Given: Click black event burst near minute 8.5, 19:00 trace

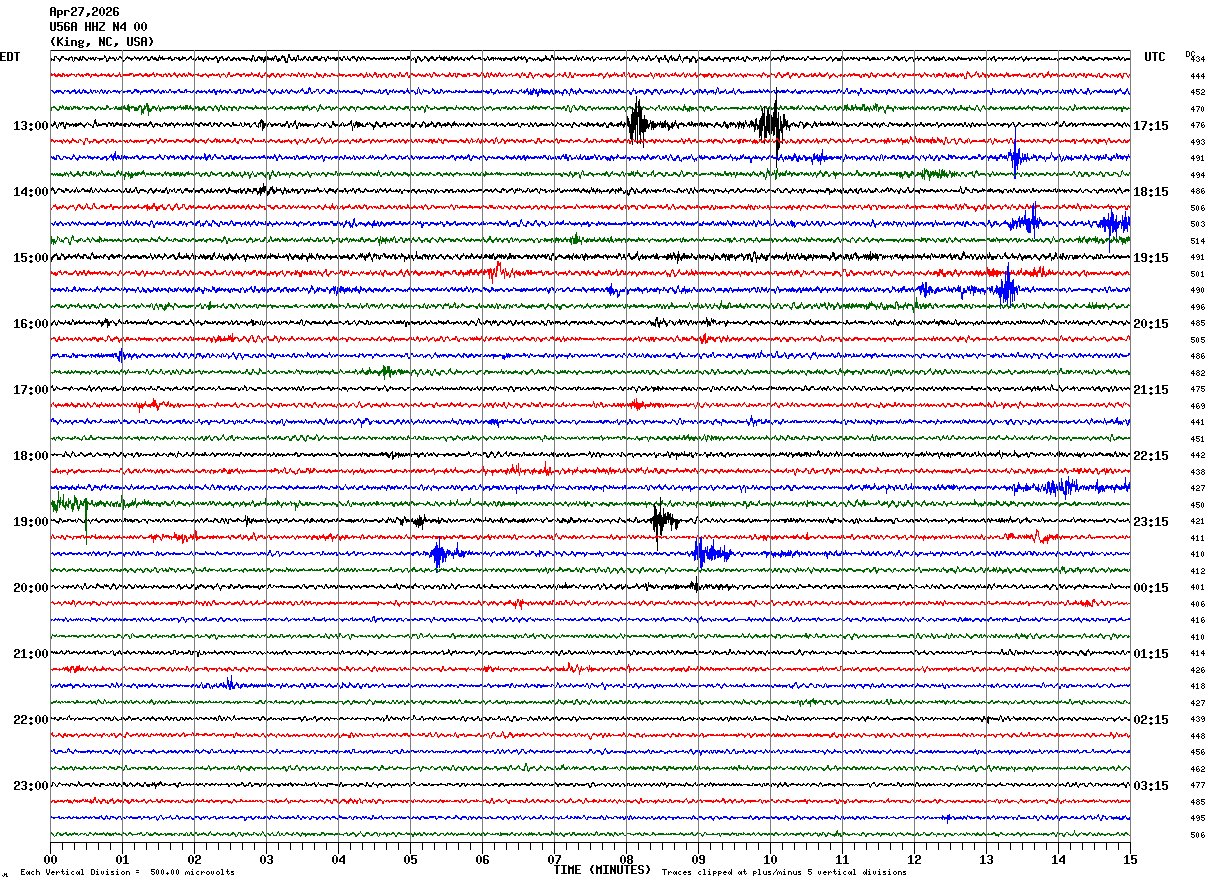Looking at the screenshot, I should pos(663,521).
